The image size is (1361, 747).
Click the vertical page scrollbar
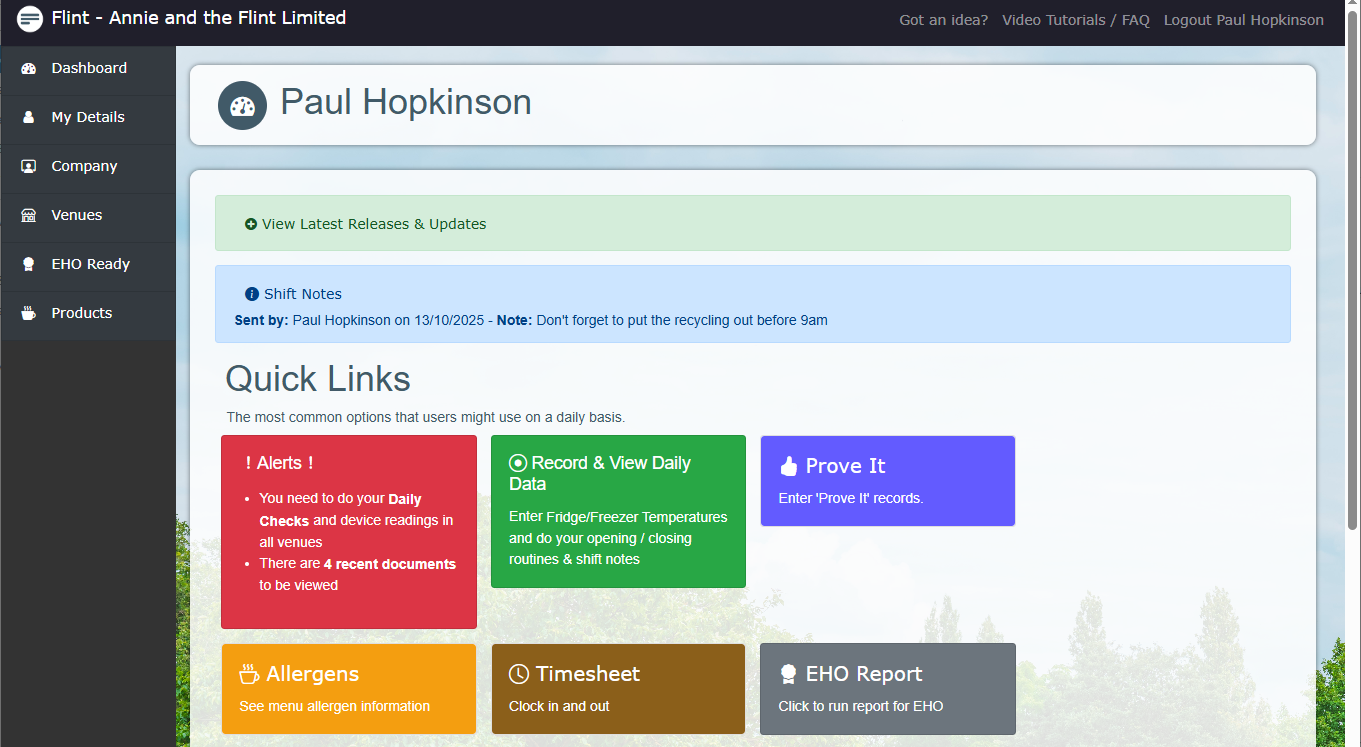[1352, 300]
